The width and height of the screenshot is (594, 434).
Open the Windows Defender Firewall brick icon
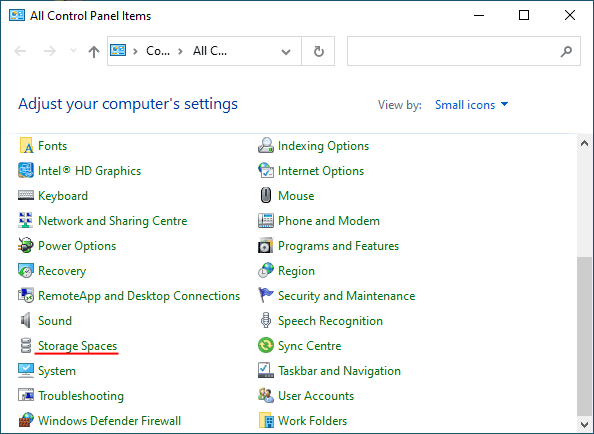[x=26, y=421]
